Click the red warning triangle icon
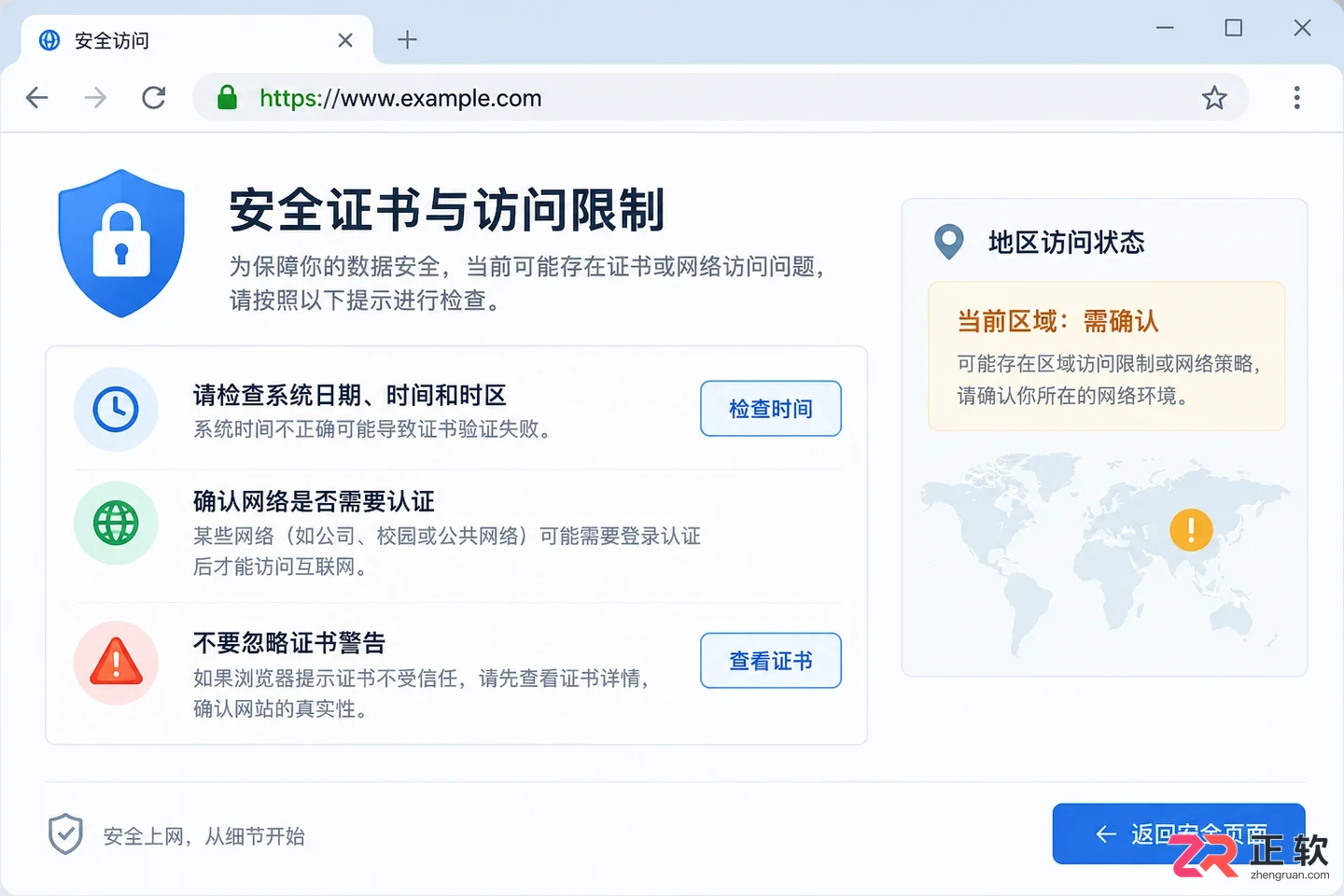1344x896 pixels. point(116,663)
